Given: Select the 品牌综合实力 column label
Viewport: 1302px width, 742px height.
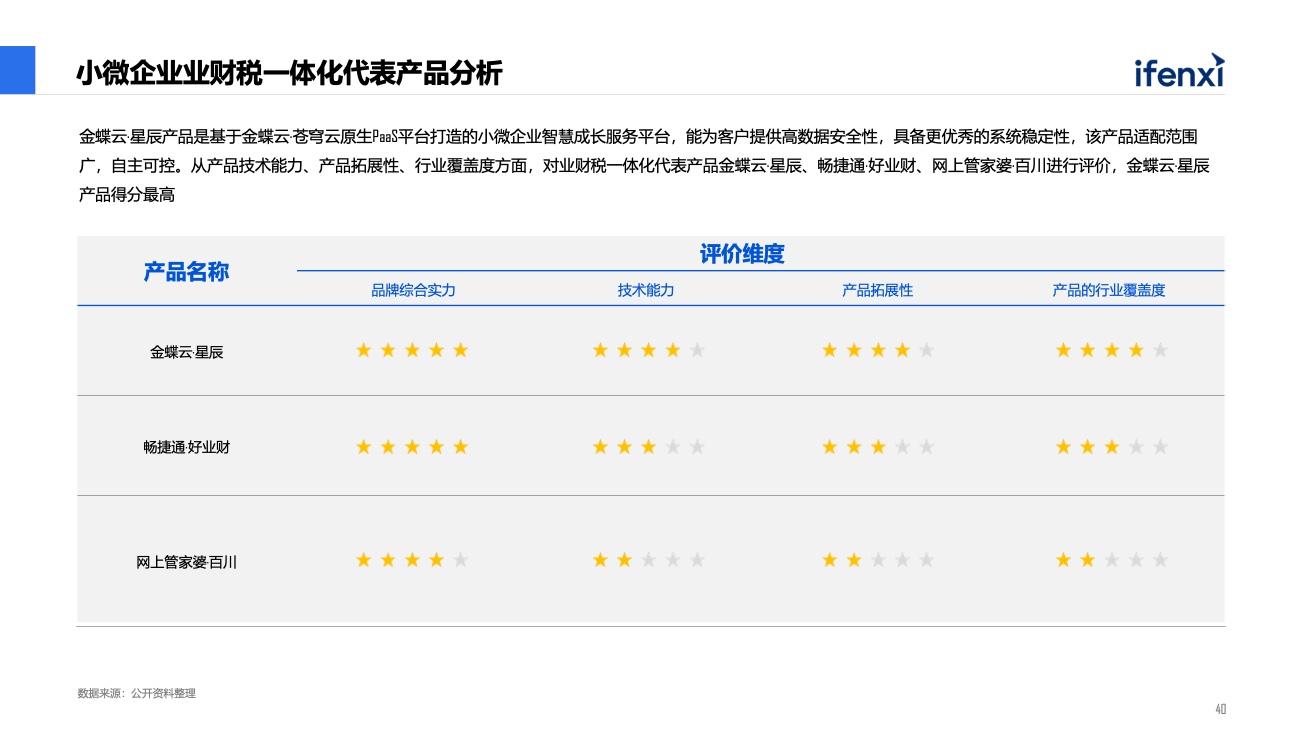Looking at the screenshot, I should tap(413, 290).
